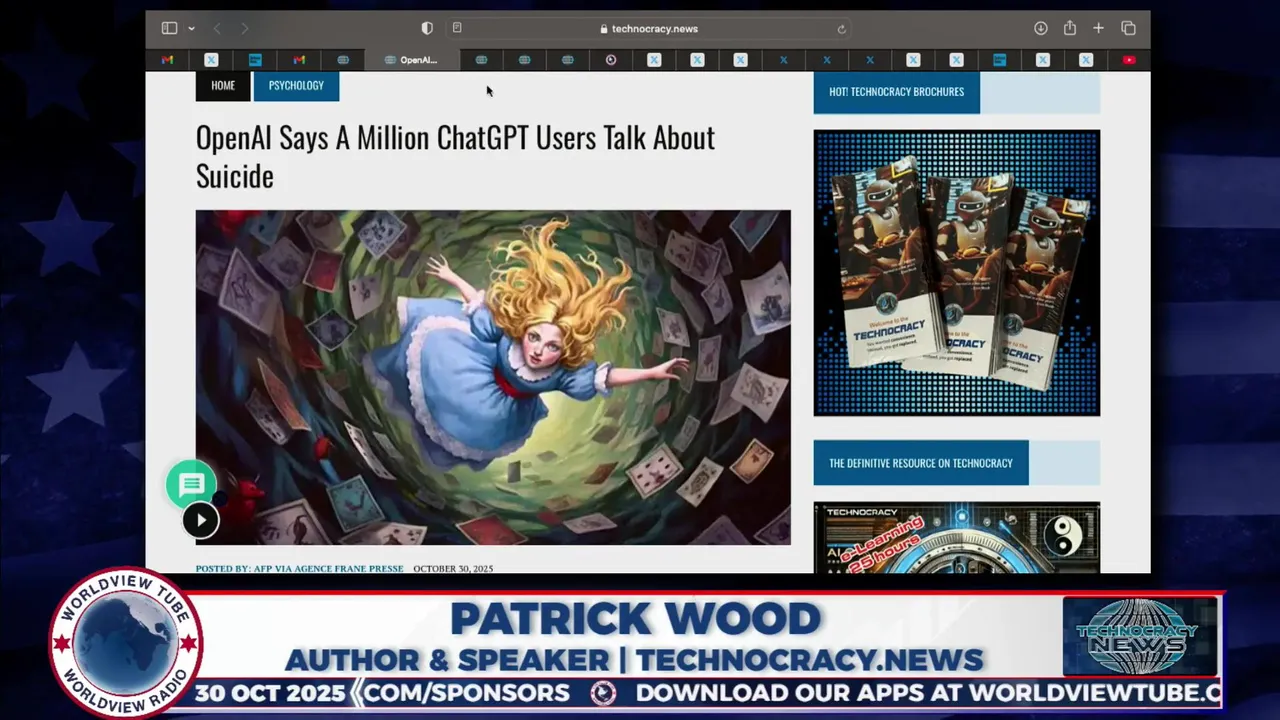Open the sidebar options dropdown arrow
1280x720 pixels.
(x=191, y=29)
